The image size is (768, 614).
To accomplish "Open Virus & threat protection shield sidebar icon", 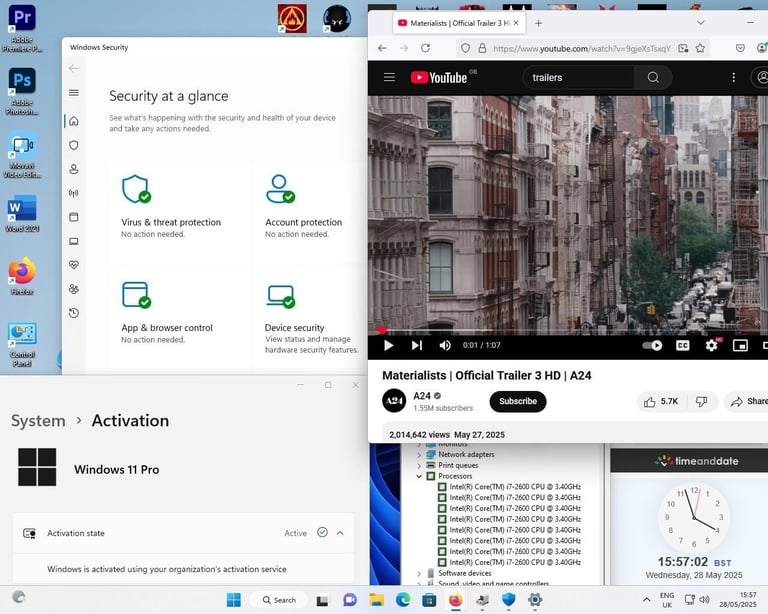I will coord(74,145).
